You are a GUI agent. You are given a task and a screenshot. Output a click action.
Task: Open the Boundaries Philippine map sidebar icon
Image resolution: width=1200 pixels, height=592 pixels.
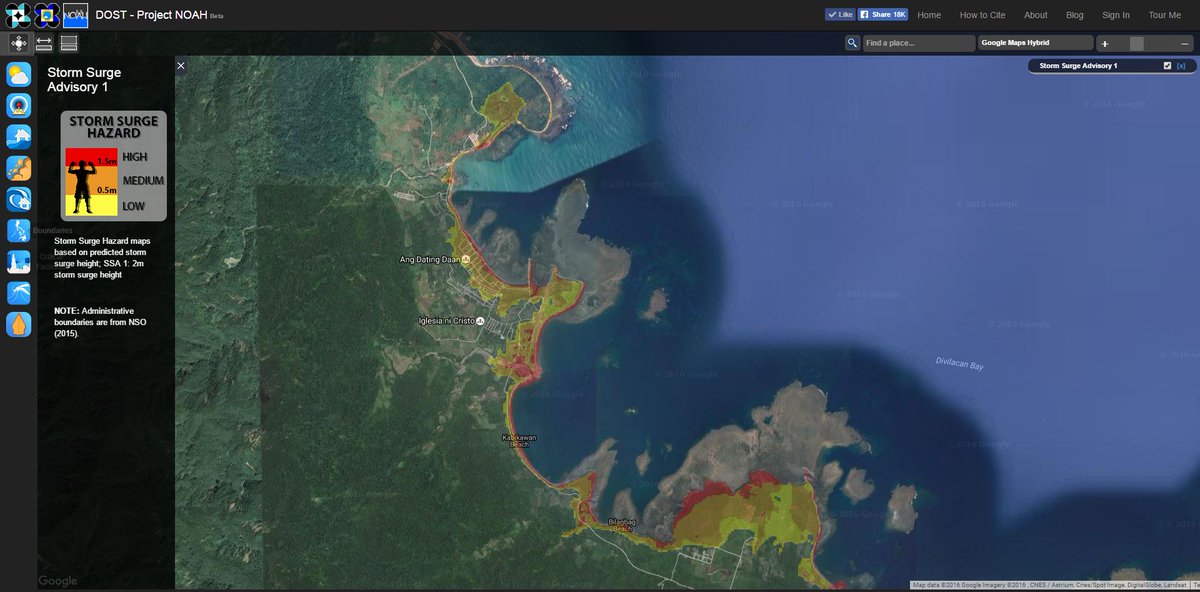[19, 231]
